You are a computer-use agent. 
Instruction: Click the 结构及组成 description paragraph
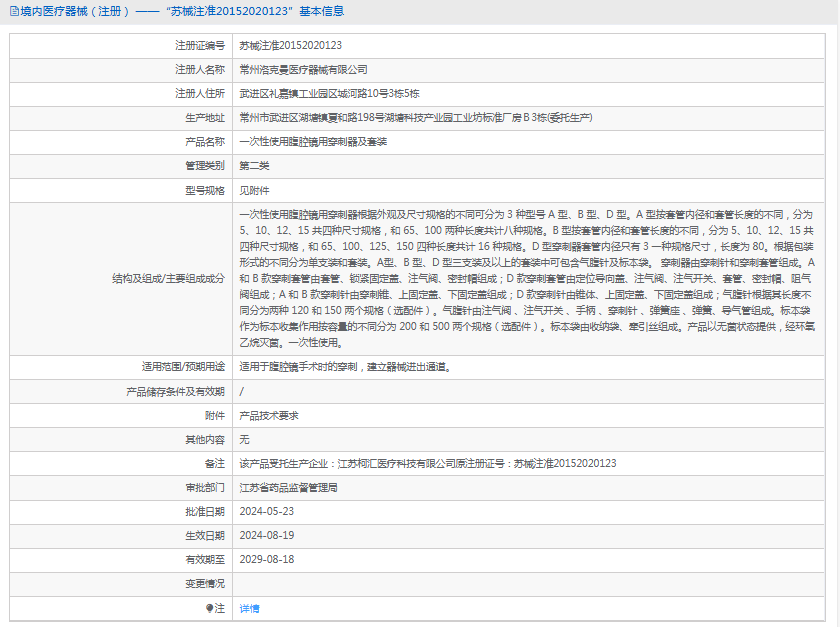(527, 279)
